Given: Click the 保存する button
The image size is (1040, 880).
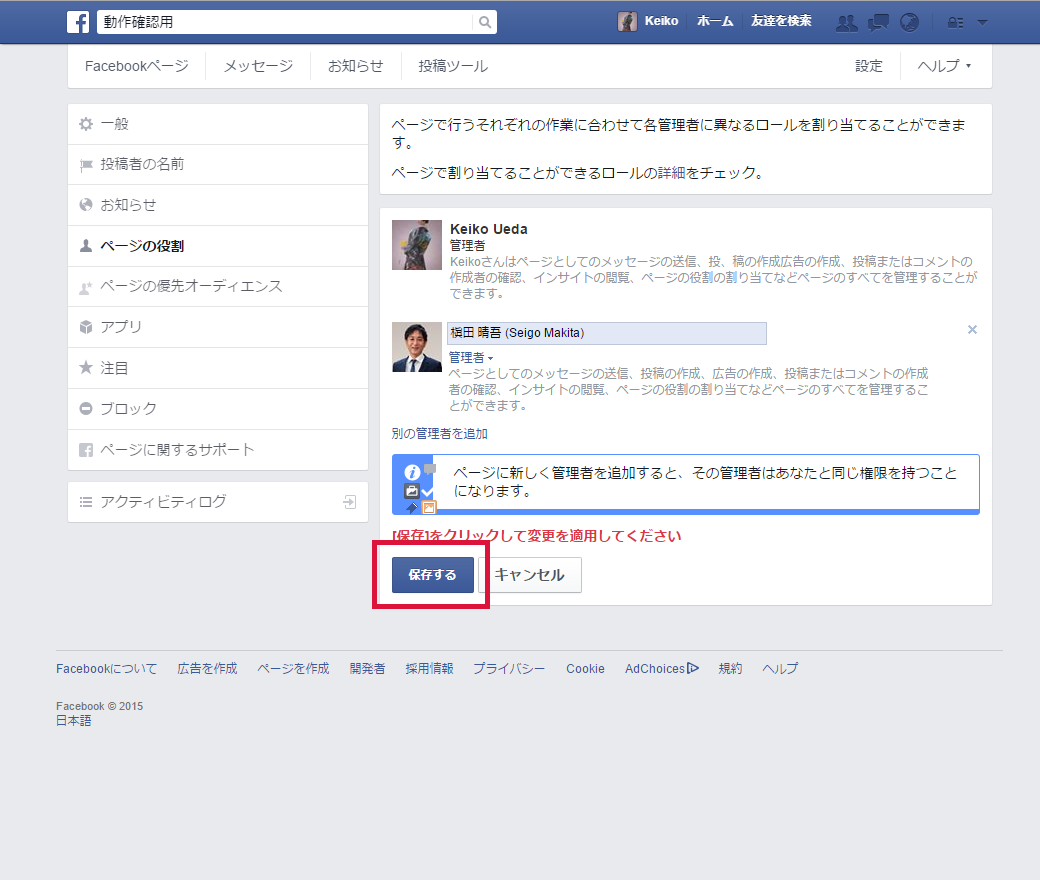Looking at the screenshot, I should [432, 574].
